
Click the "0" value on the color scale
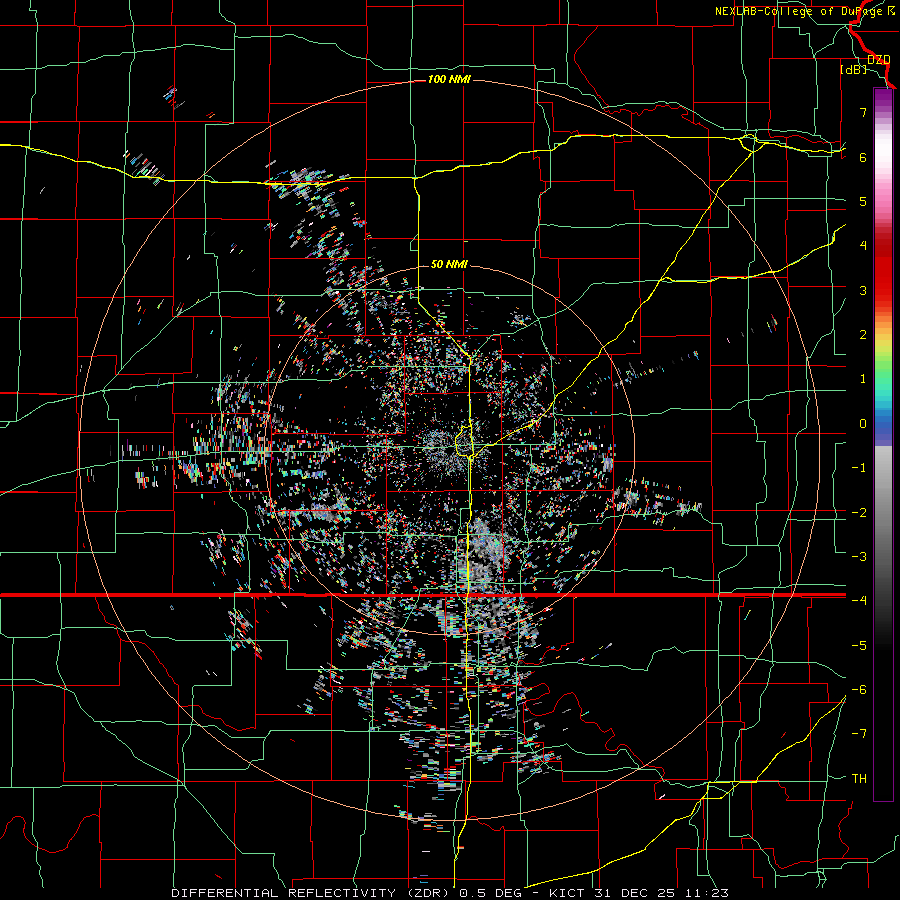pyautogui.click(x=863, y=424)
